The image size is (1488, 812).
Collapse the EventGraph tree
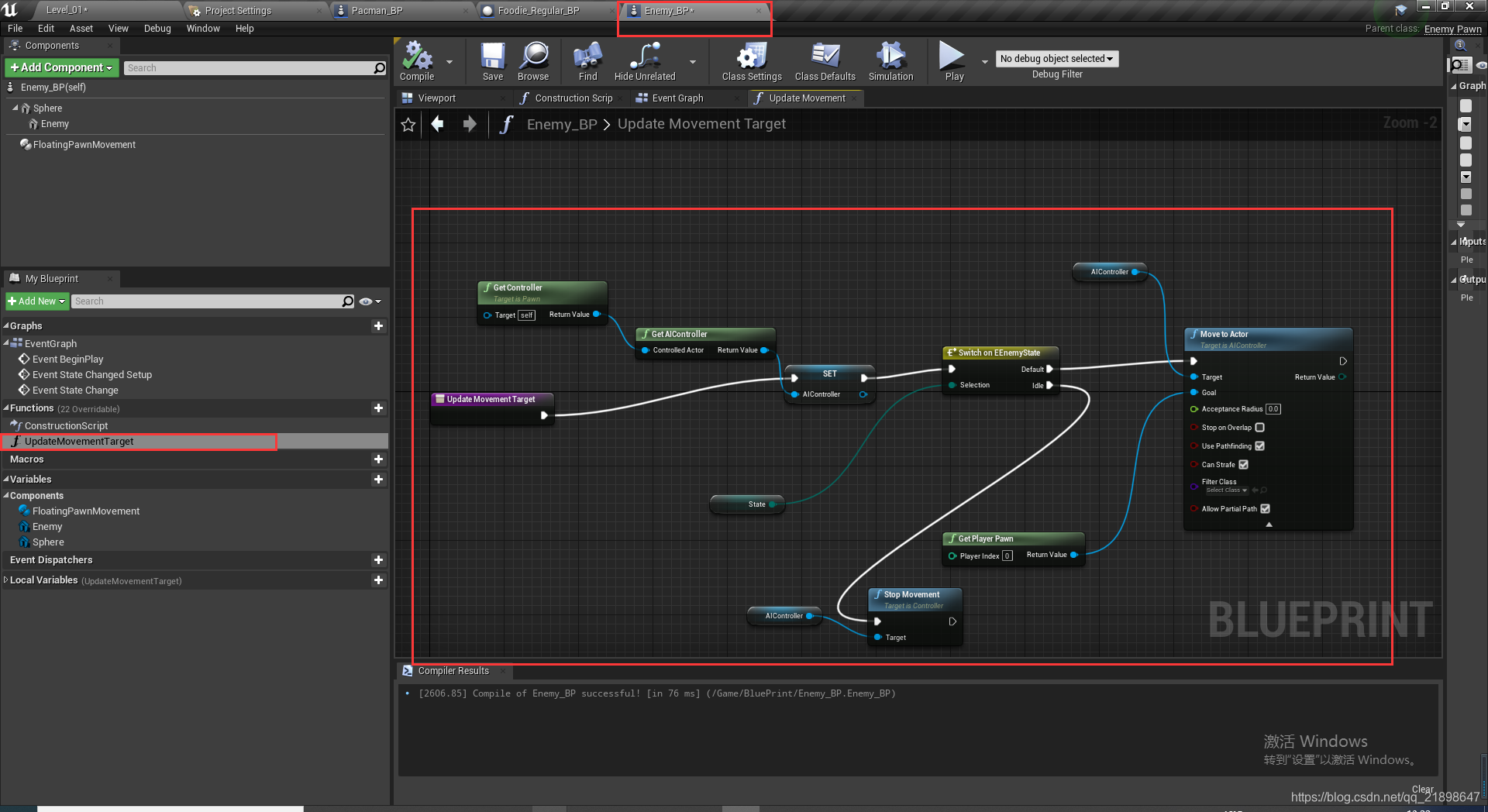coord(7,342)
